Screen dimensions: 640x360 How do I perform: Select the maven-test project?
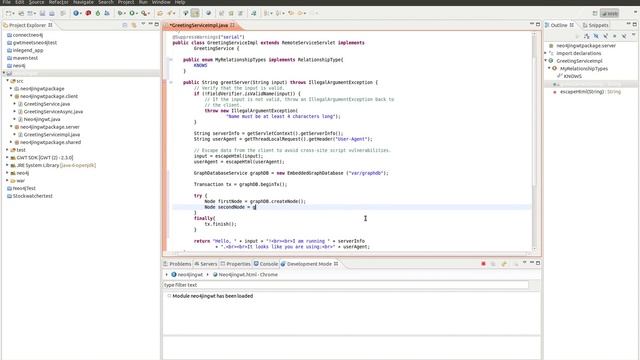pyautogui.click(x=25, y=58)
